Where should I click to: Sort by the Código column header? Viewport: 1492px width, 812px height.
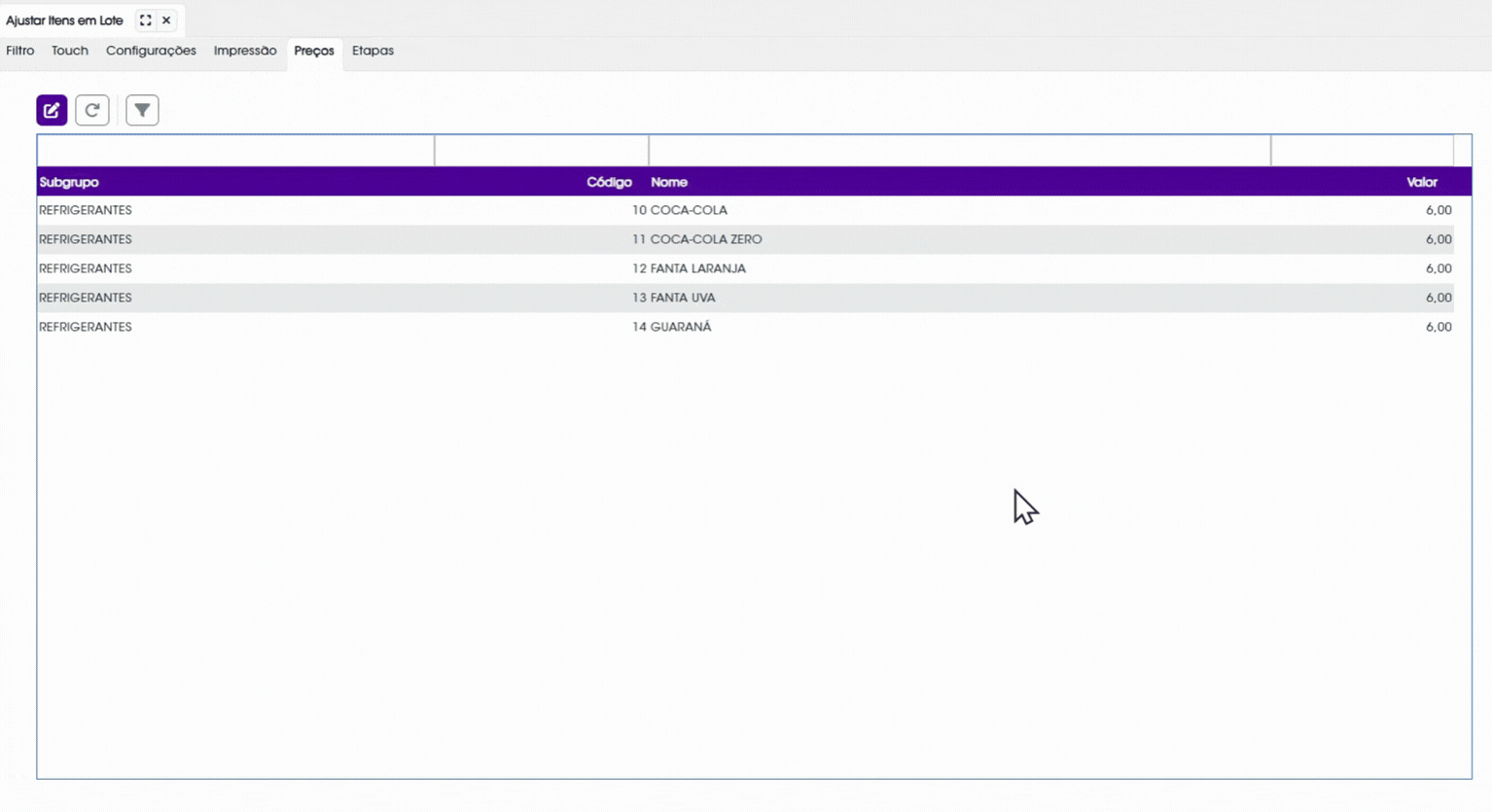coord(609,182)
